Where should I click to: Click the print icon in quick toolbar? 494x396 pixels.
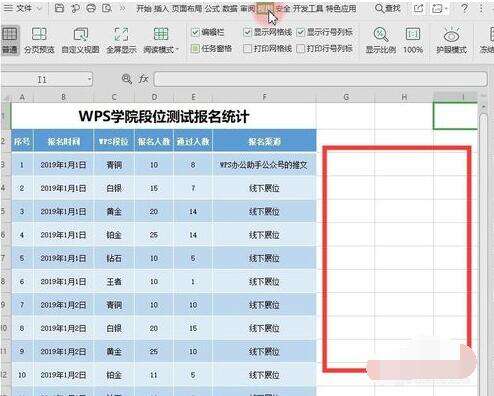91,8
